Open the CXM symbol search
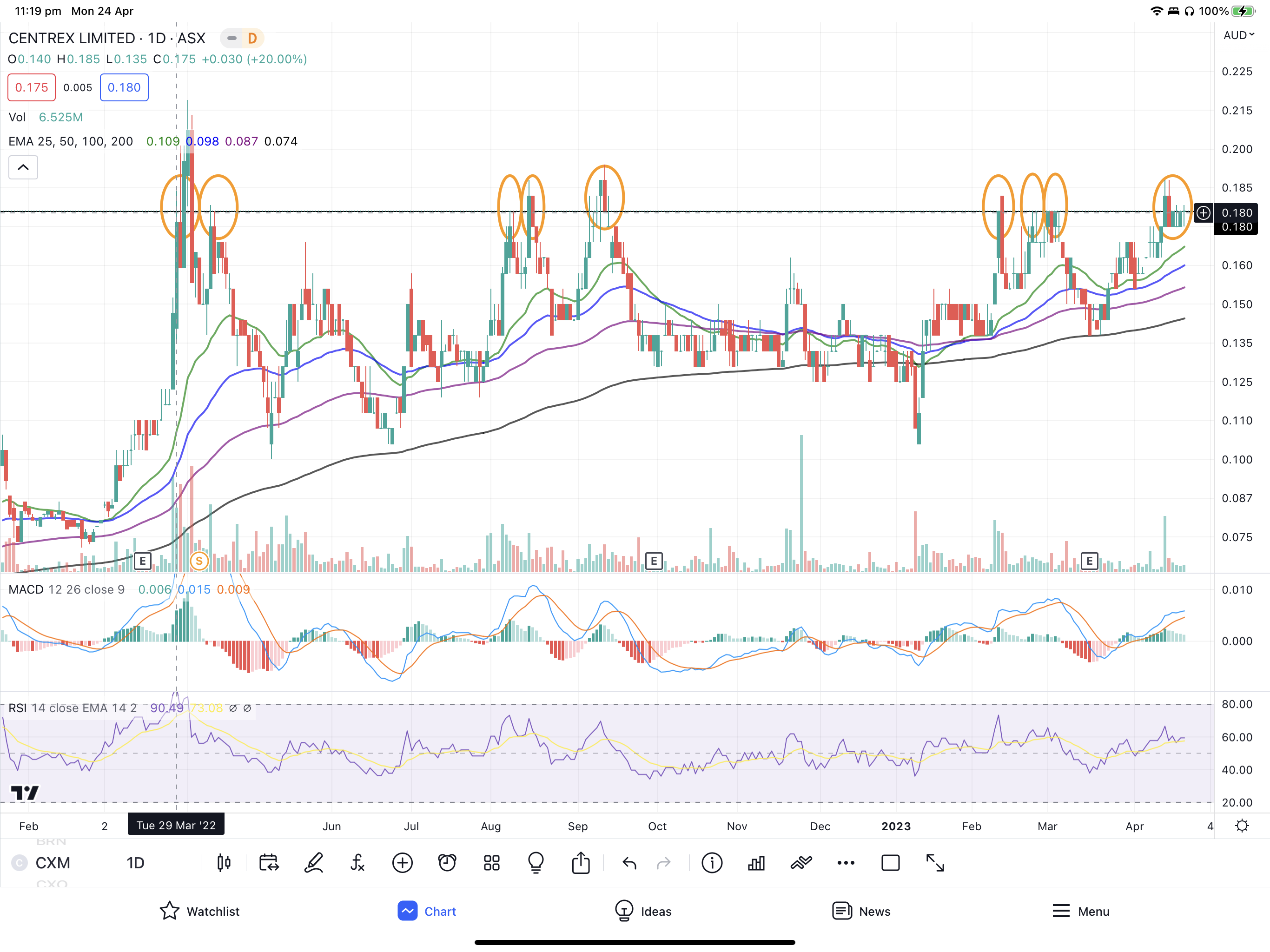 pos(52,863)
